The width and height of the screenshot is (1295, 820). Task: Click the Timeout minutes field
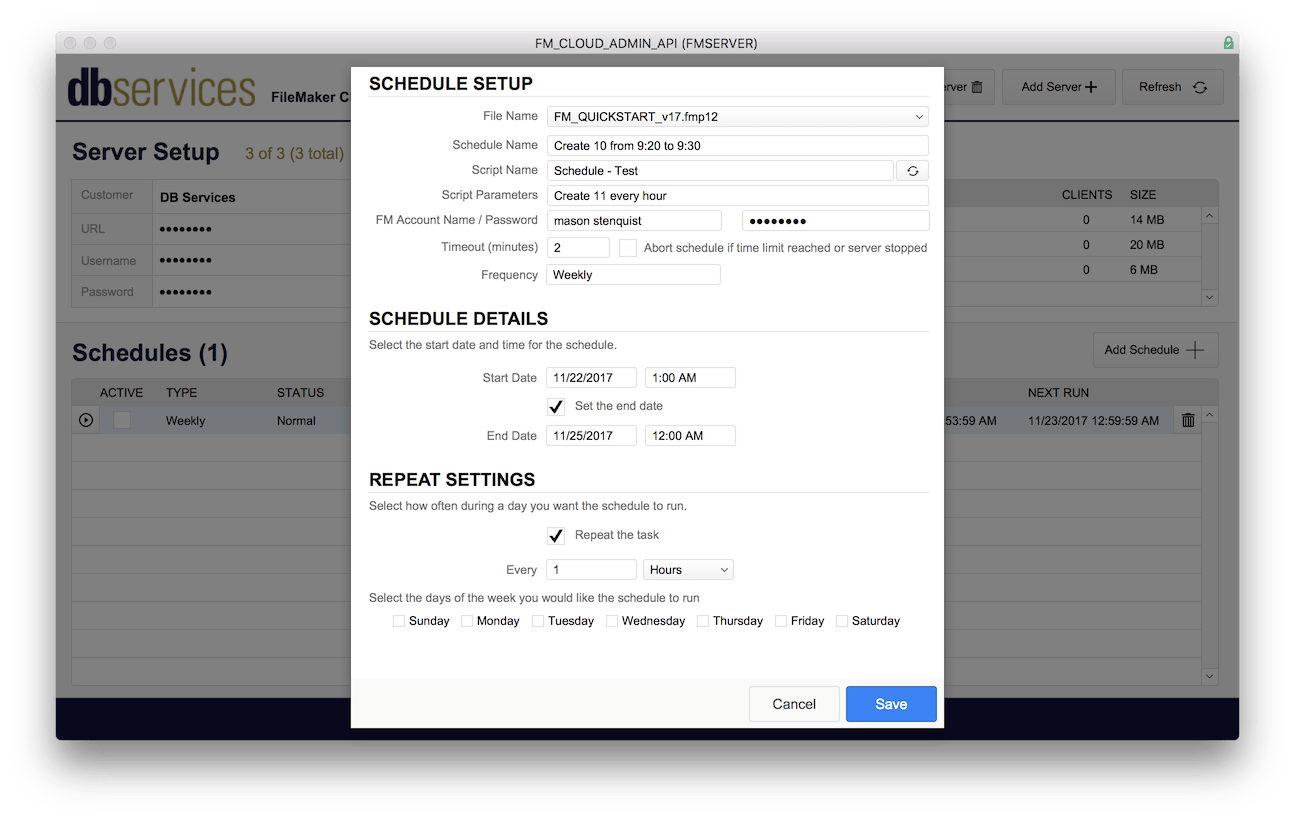pyautogui.click(x=578, y=247)
